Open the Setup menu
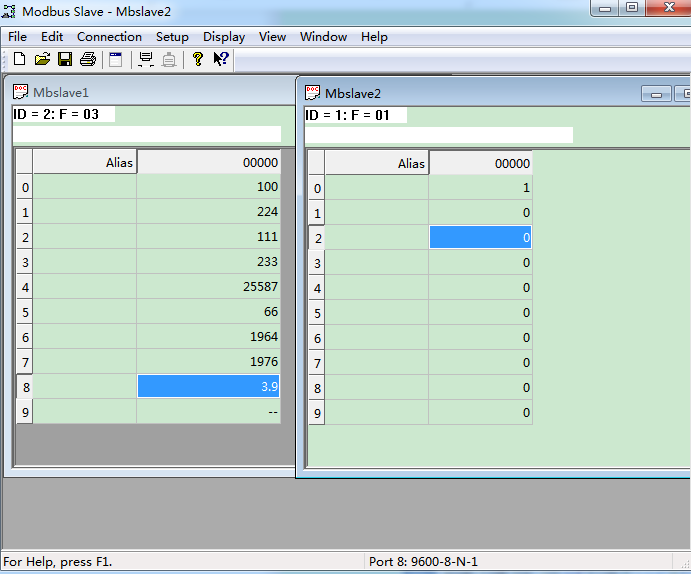691x574 pixels. tap(172, 37)
